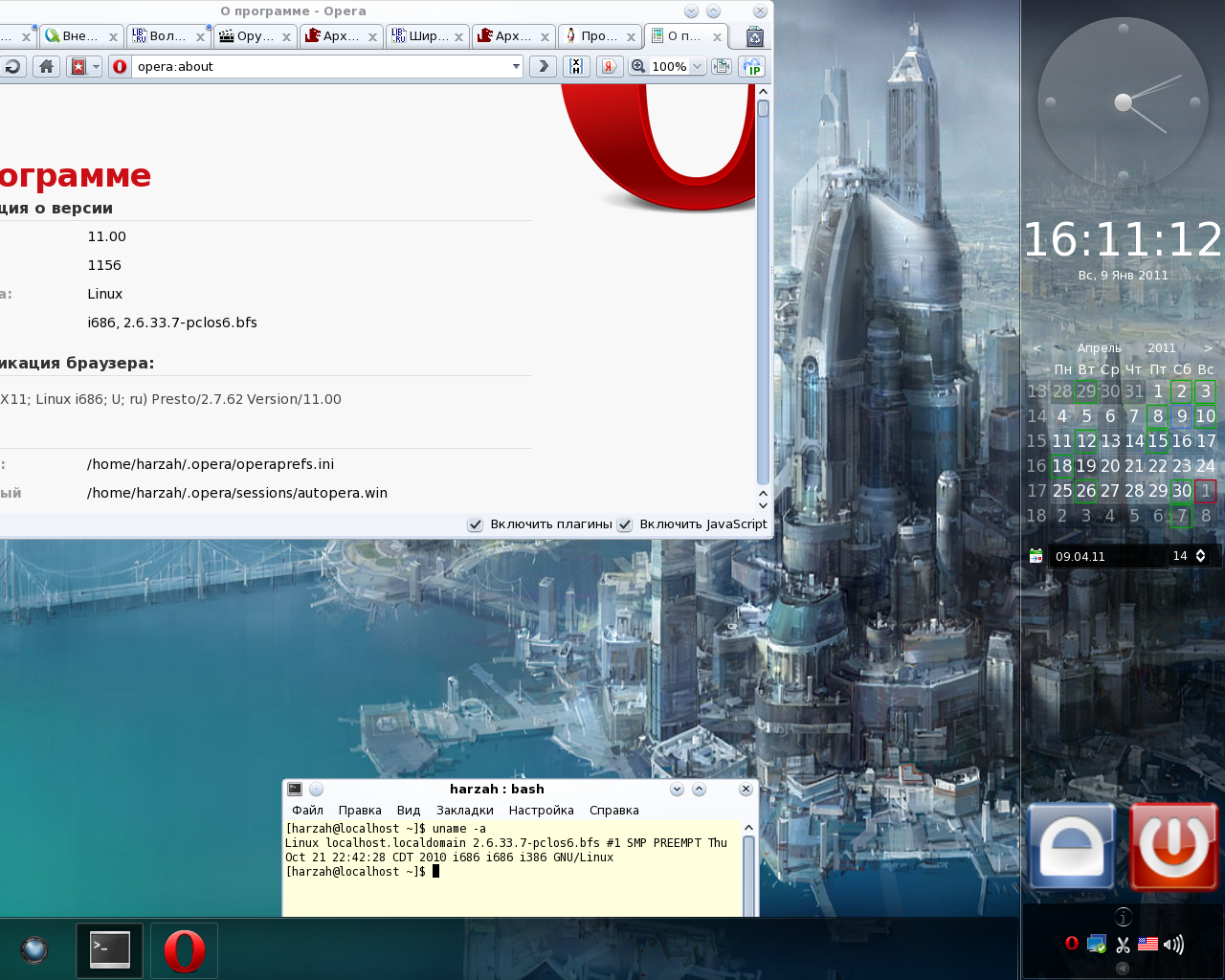
Task: Click the 09.04.11 date input field
Action: [x=1107, y=556]
